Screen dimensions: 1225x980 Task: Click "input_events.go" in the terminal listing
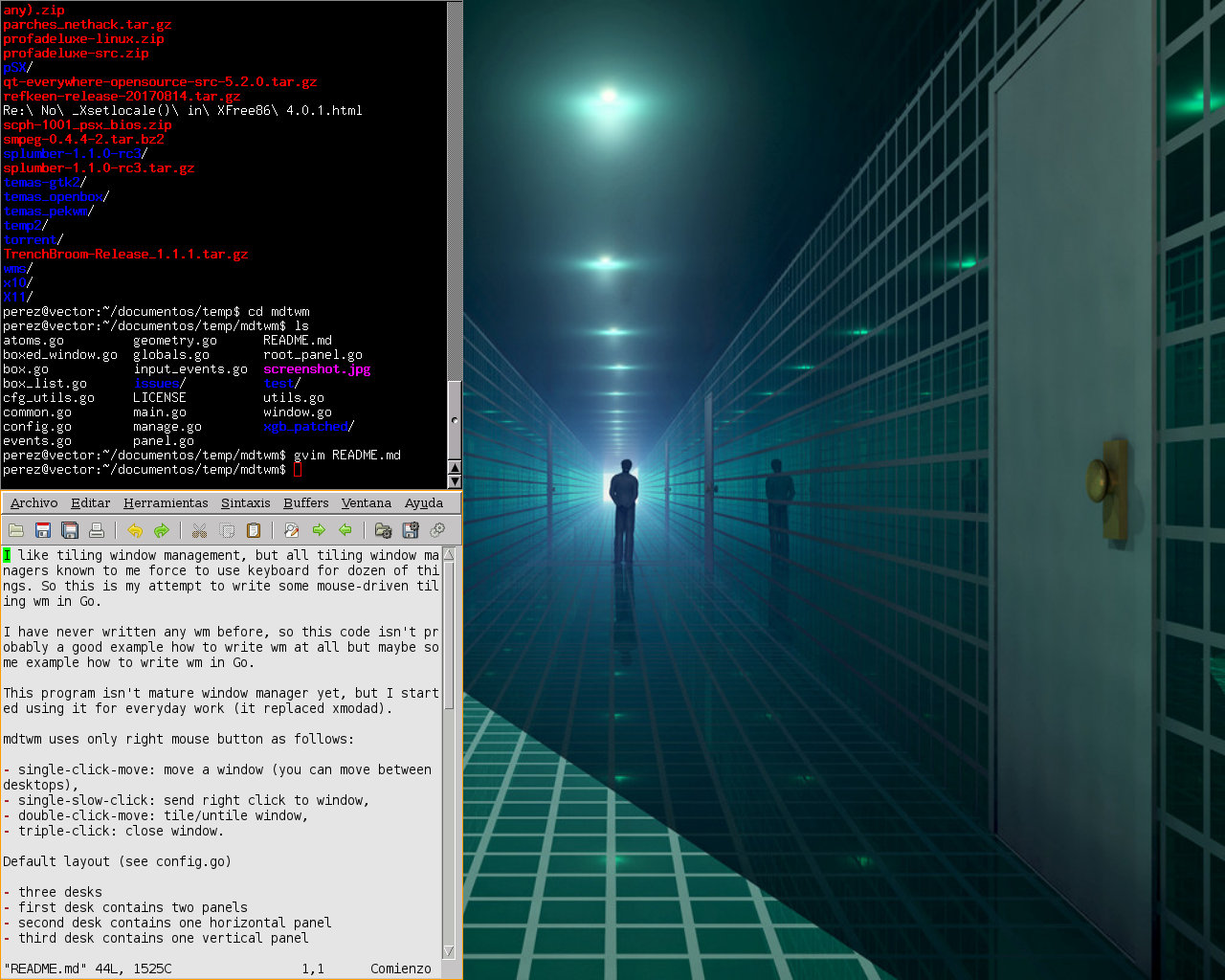[190, 369]
